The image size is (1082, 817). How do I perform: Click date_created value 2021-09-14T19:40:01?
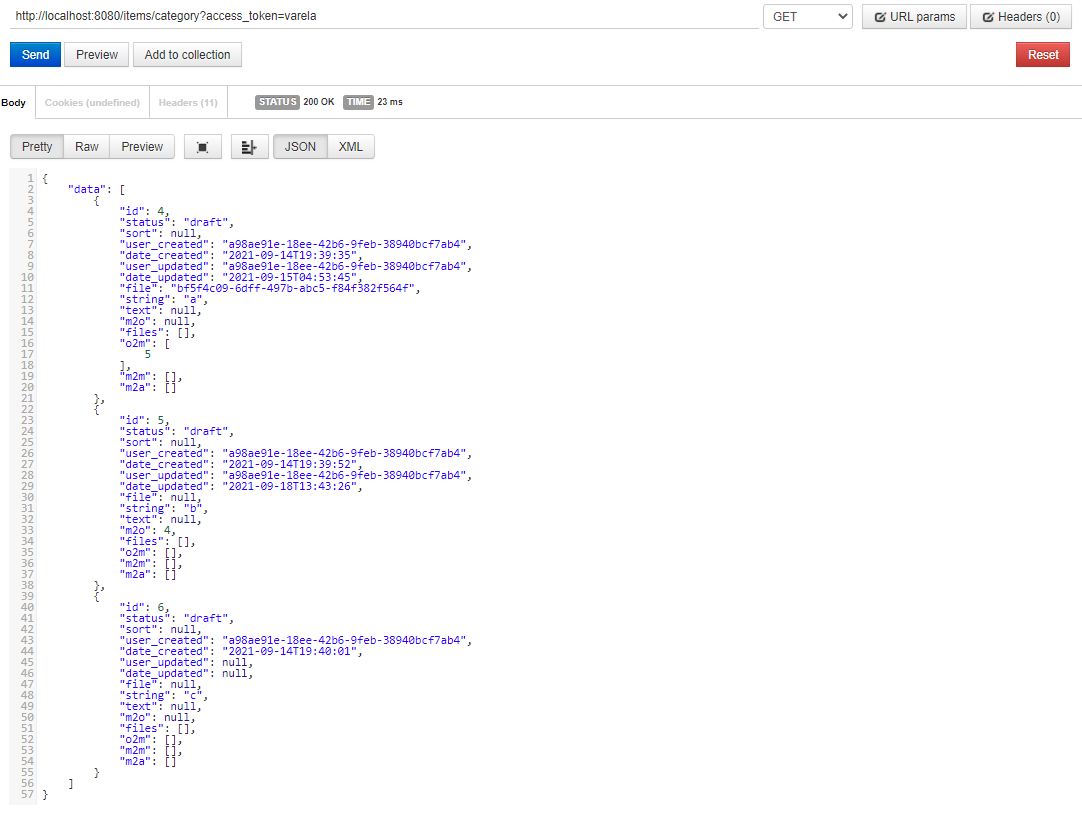point(292,651)
